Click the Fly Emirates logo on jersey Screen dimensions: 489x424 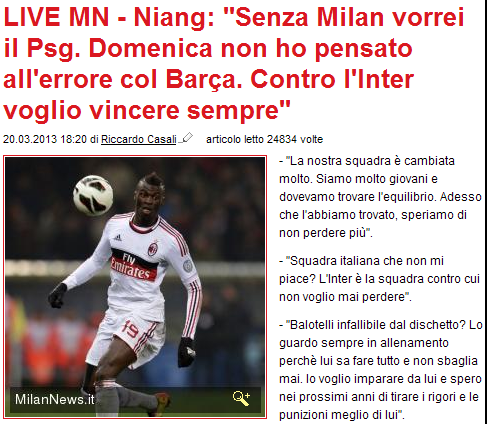pos(133,264)
